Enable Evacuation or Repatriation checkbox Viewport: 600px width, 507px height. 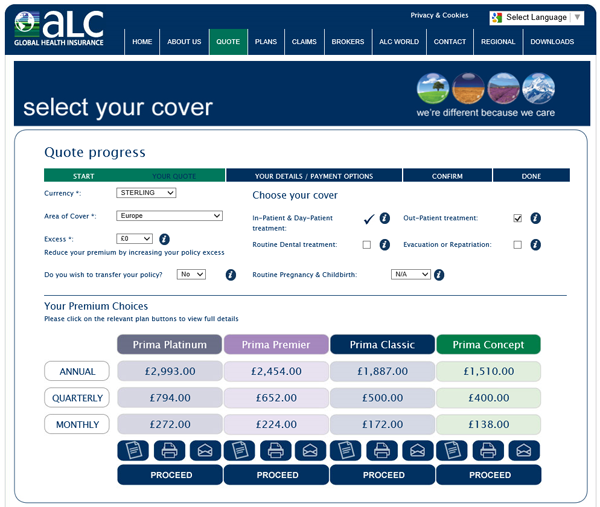517,245
